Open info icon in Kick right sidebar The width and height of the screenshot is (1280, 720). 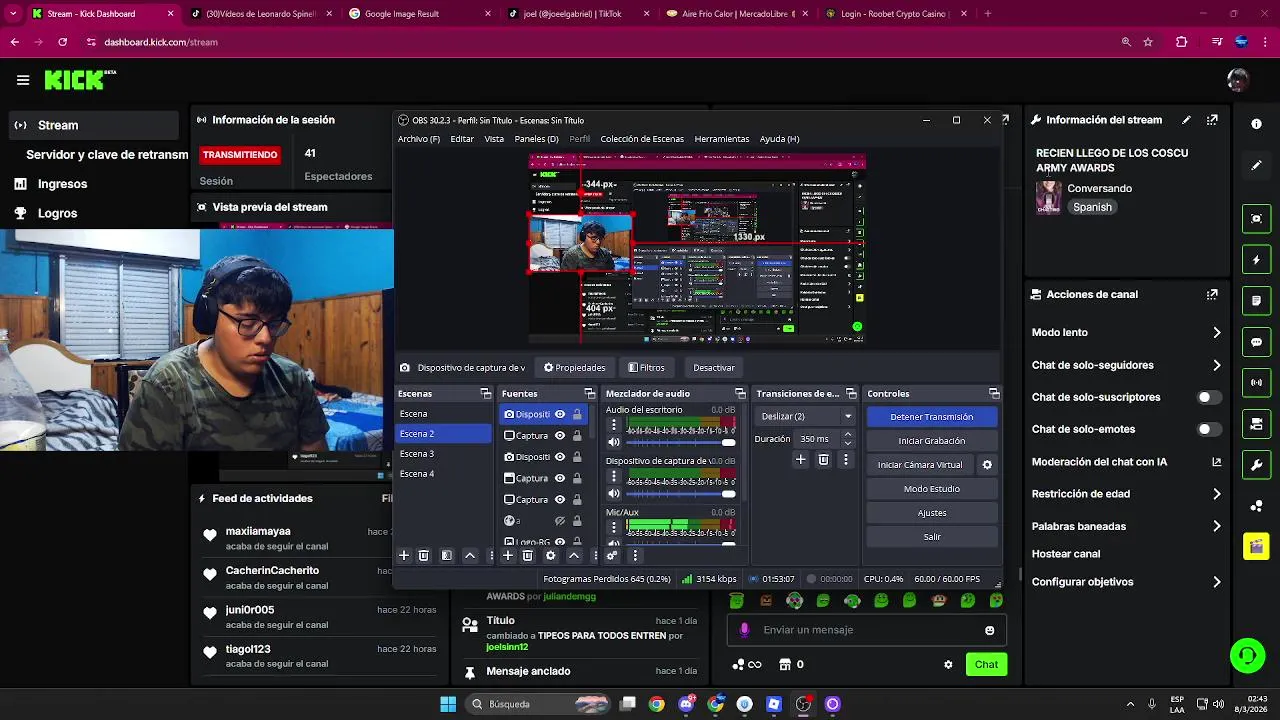(1257, 124)
